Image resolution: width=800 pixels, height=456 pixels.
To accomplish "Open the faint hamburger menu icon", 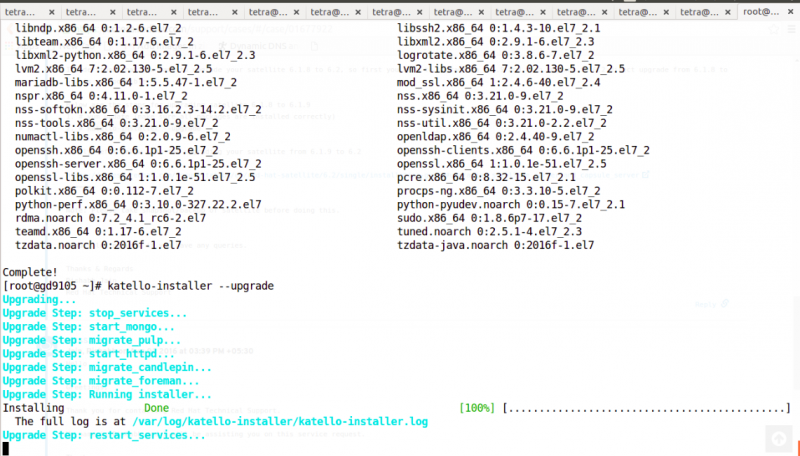I will [x=792, y=30].
